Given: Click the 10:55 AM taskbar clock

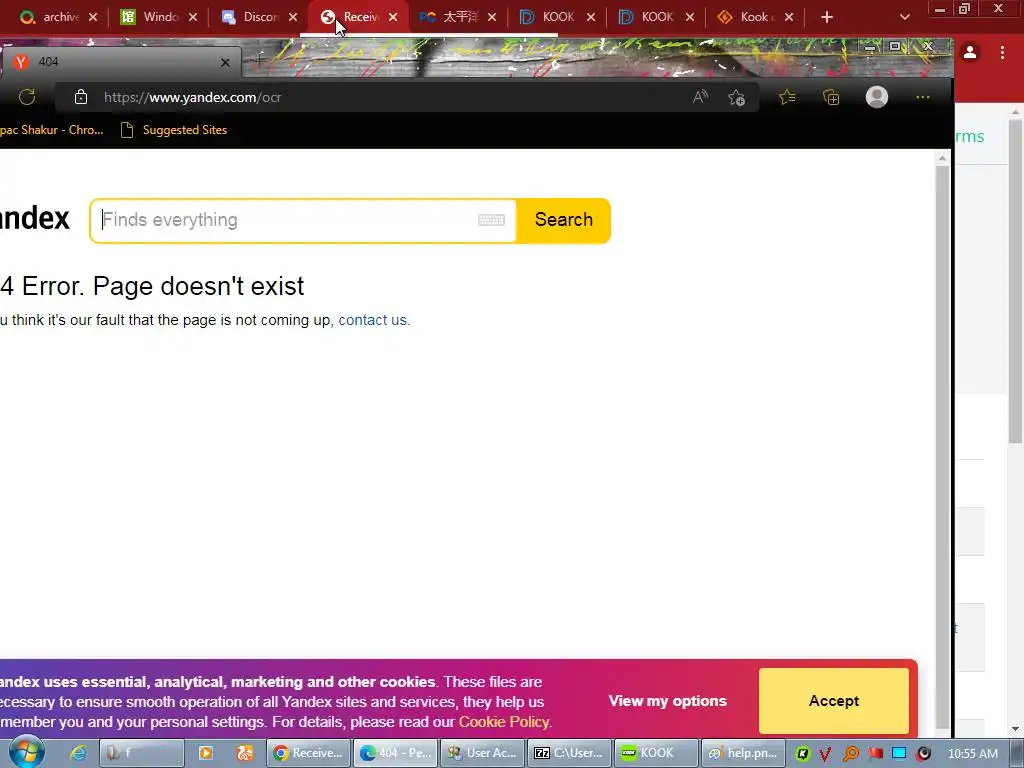Looking at the screenshot, I should tap(972, 754).
